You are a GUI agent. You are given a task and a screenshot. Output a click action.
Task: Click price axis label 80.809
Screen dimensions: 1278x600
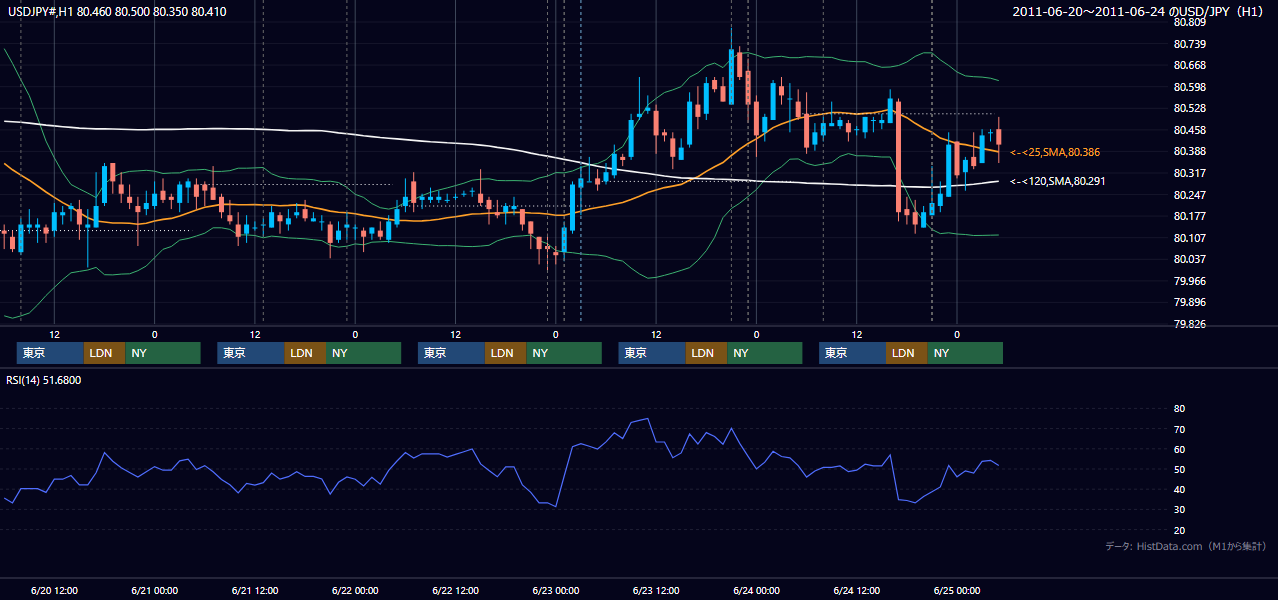(1189, 22)
